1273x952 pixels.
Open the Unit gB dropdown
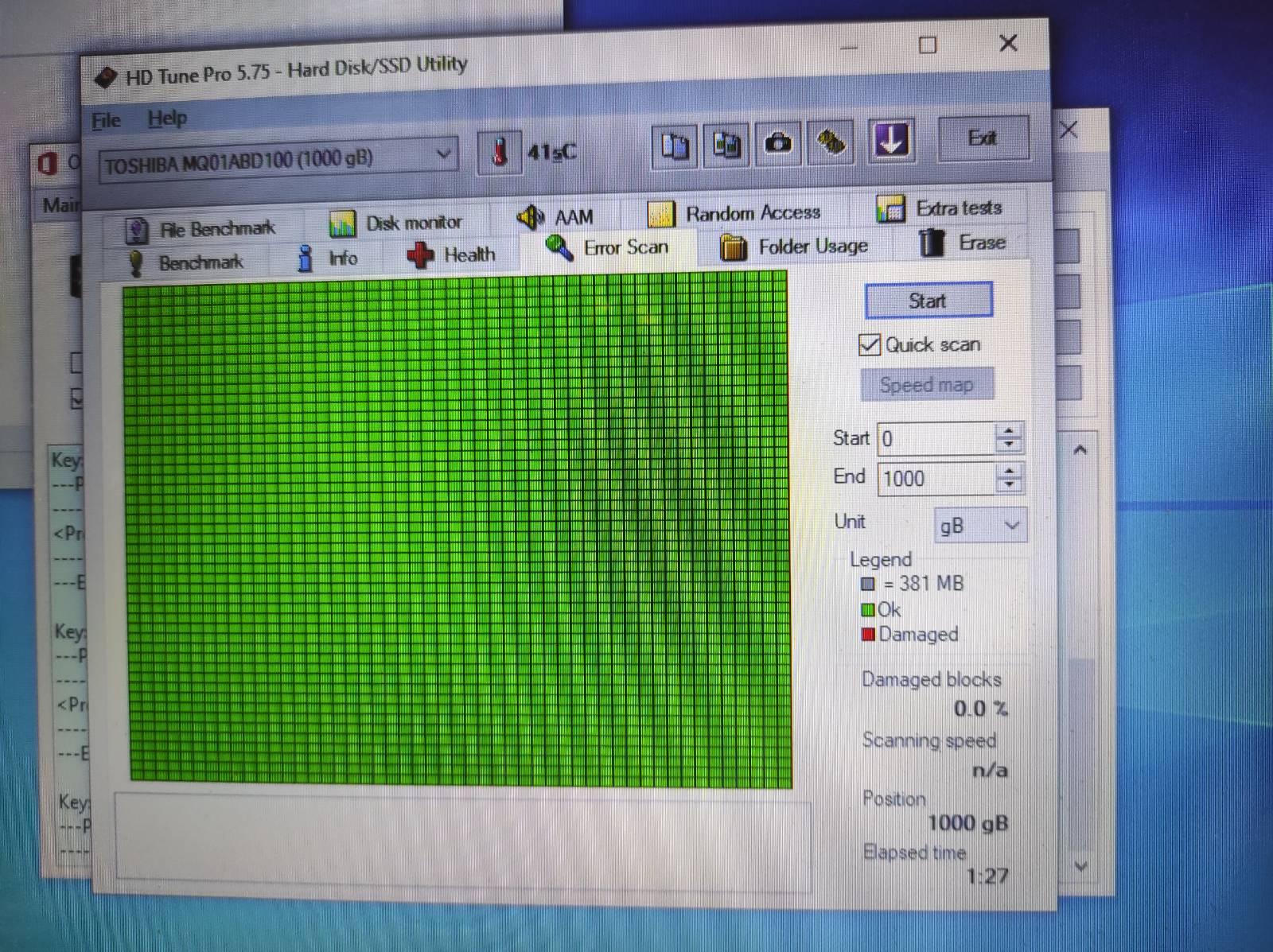tap(980, 526)
